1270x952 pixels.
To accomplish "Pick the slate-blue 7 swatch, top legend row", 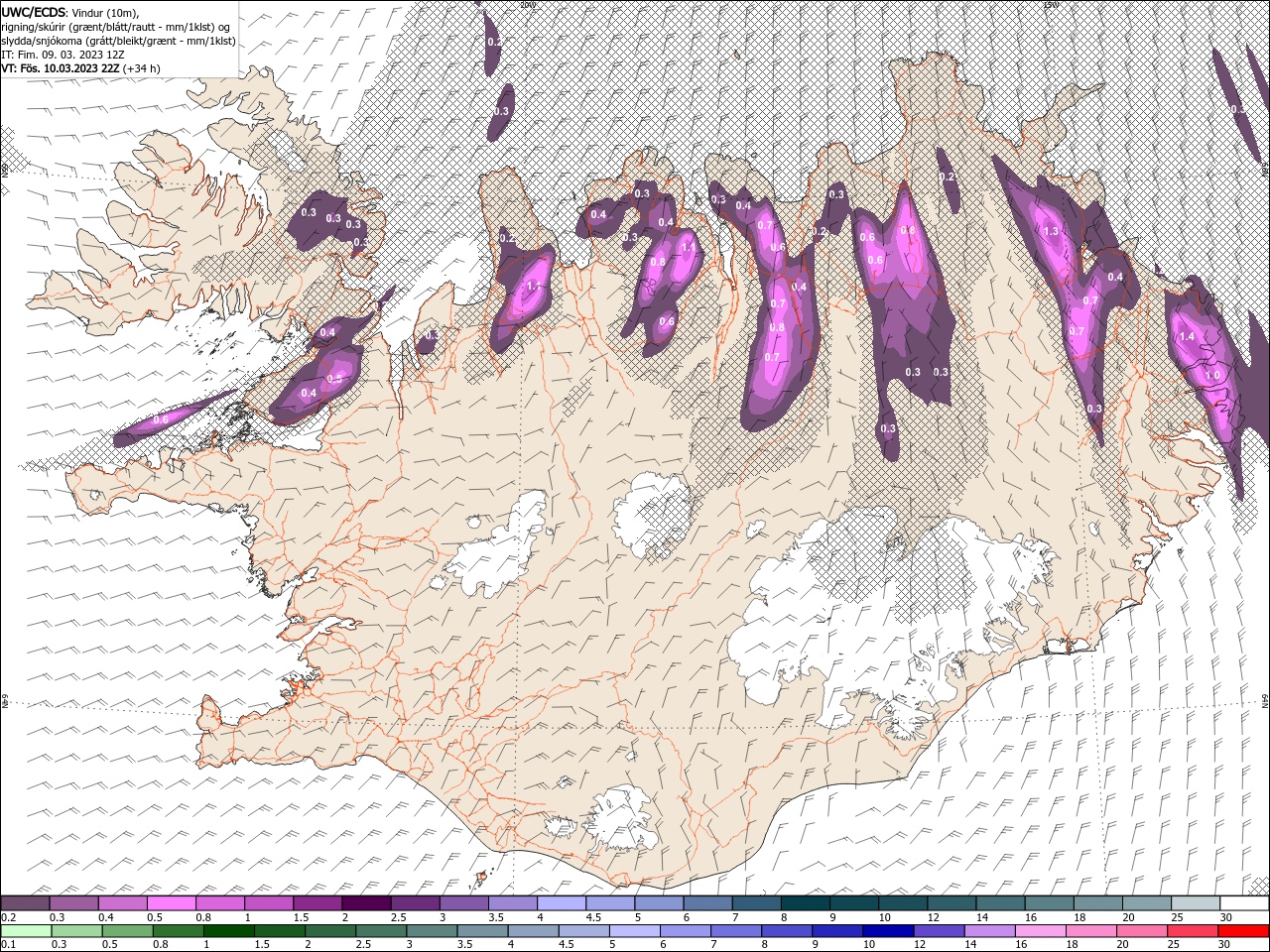I will (757, 903).
